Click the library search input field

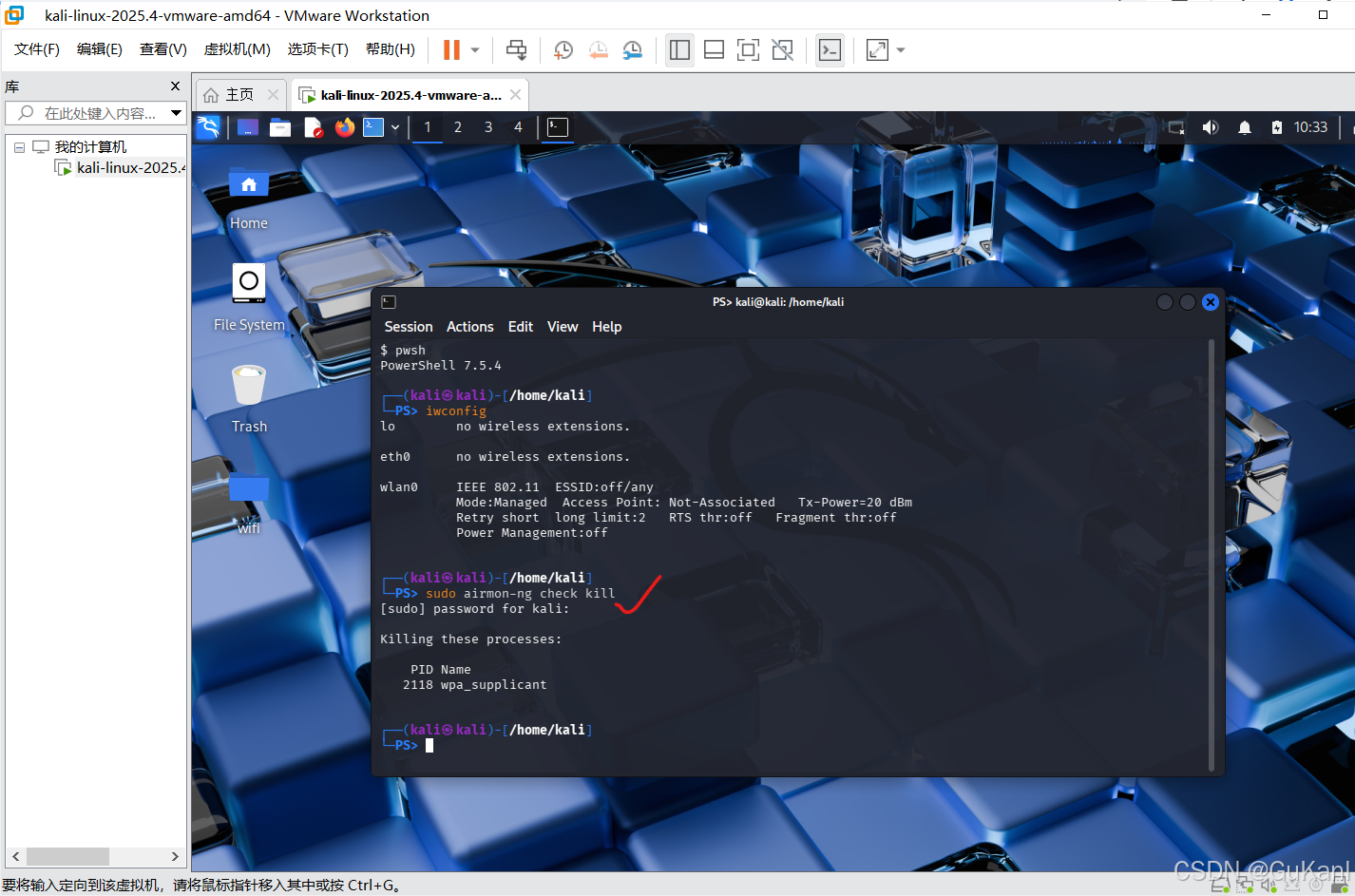[x=87, y=113]
